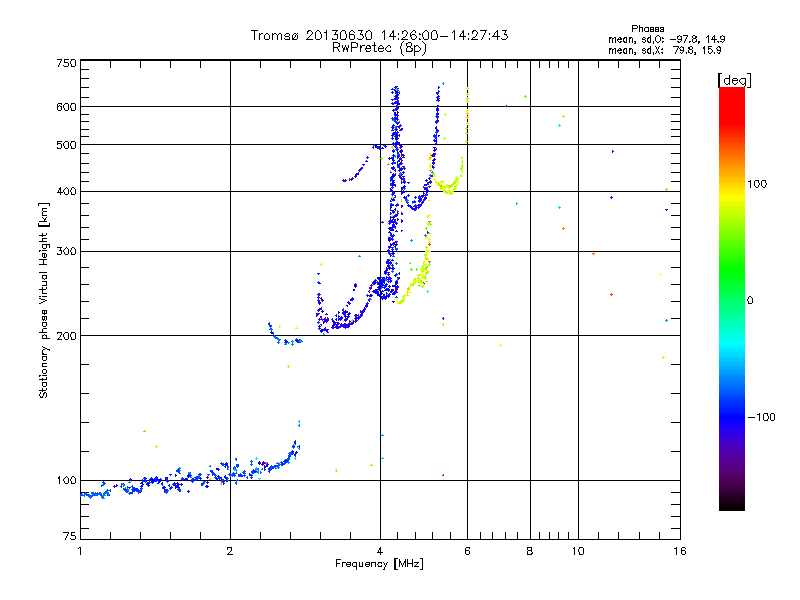Click the 'RwPretec (8p)' subtitle
This screenshot has height=600, width=800.
379,48
